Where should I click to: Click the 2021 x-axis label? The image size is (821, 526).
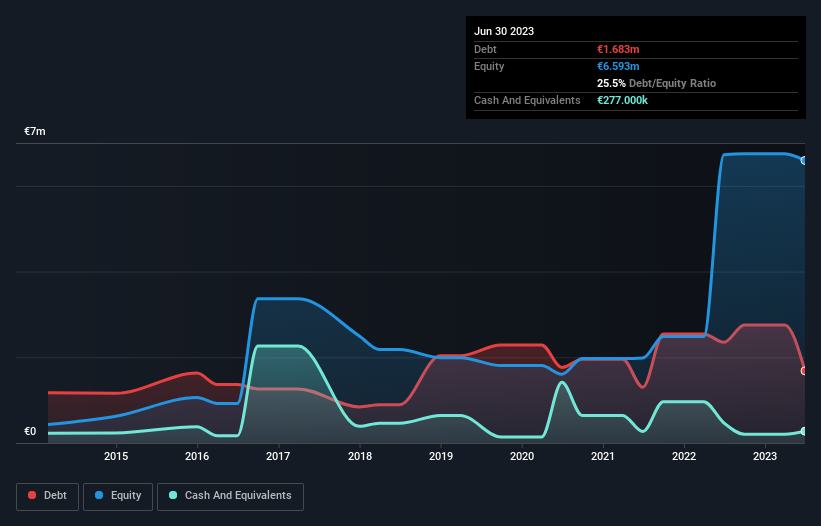603,456
